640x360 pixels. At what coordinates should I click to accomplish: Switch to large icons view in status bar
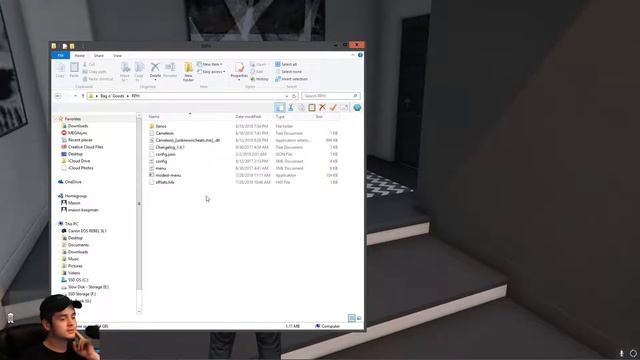[359, 318]
